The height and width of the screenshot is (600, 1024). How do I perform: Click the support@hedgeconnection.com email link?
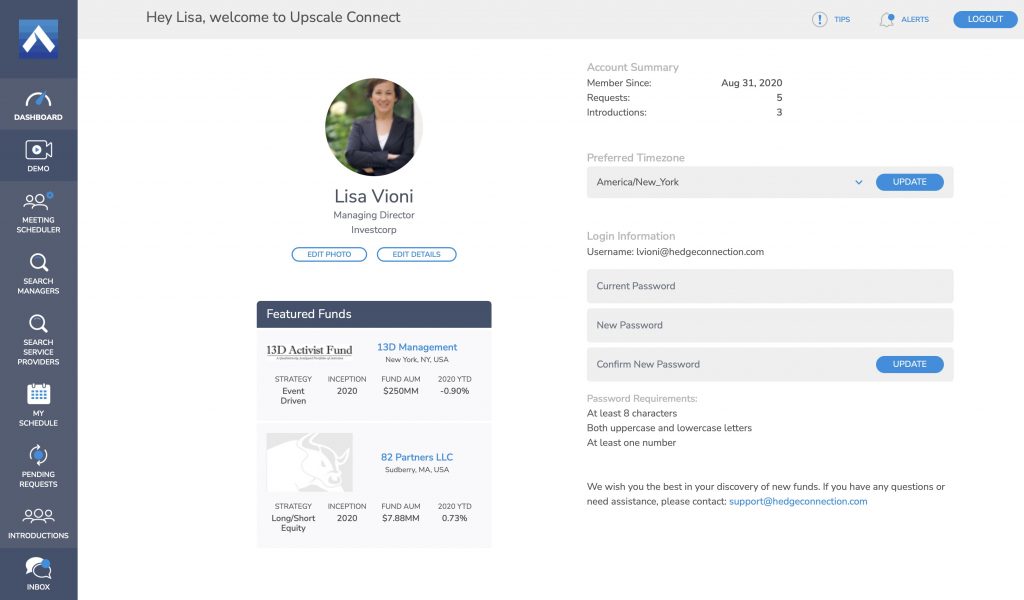coord(798,501)
